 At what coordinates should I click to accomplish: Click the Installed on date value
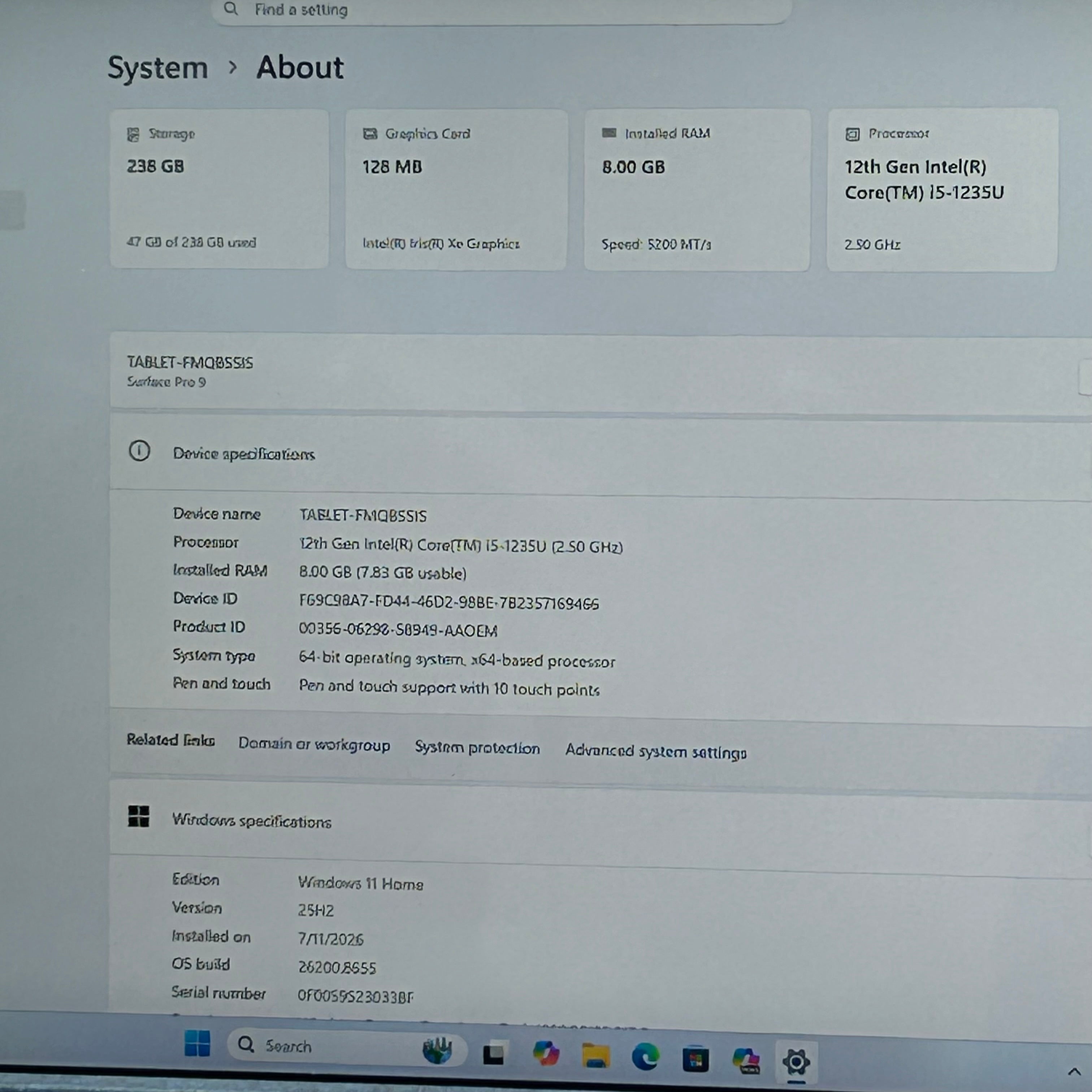(331, 939)
